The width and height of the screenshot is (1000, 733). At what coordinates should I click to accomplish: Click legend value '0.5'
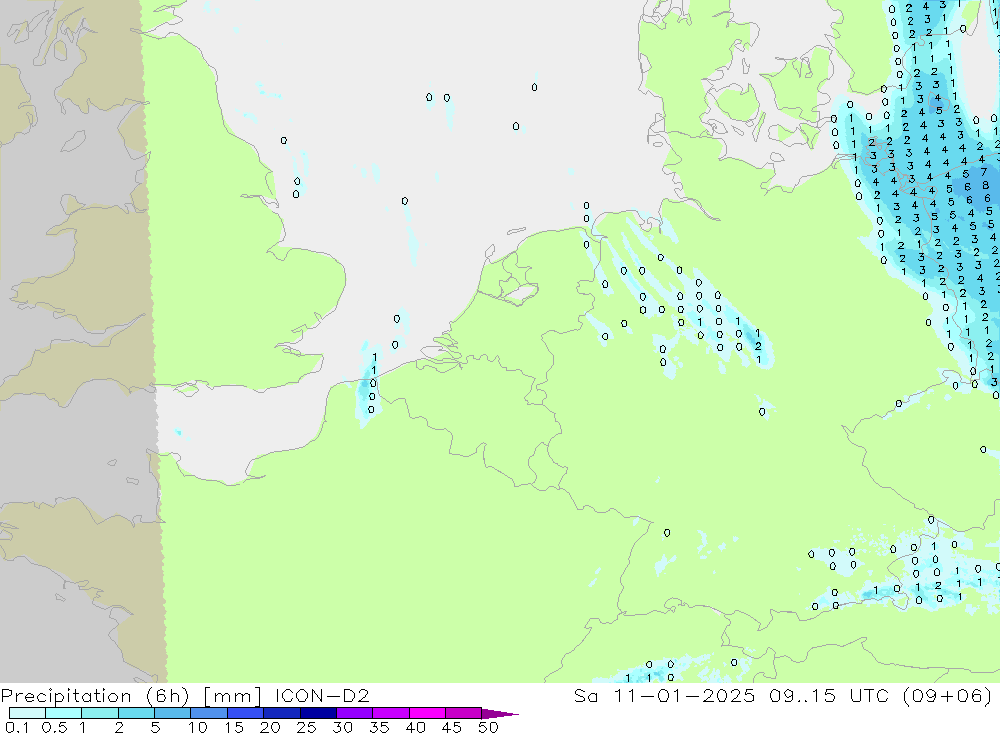point(54,727)
